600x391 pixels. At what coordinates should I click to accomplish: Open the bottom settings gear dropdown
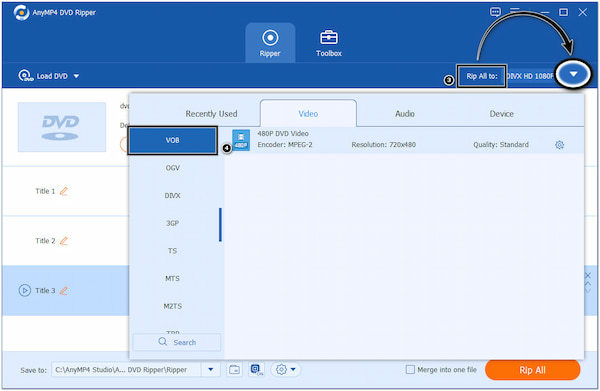click(286, 370)
